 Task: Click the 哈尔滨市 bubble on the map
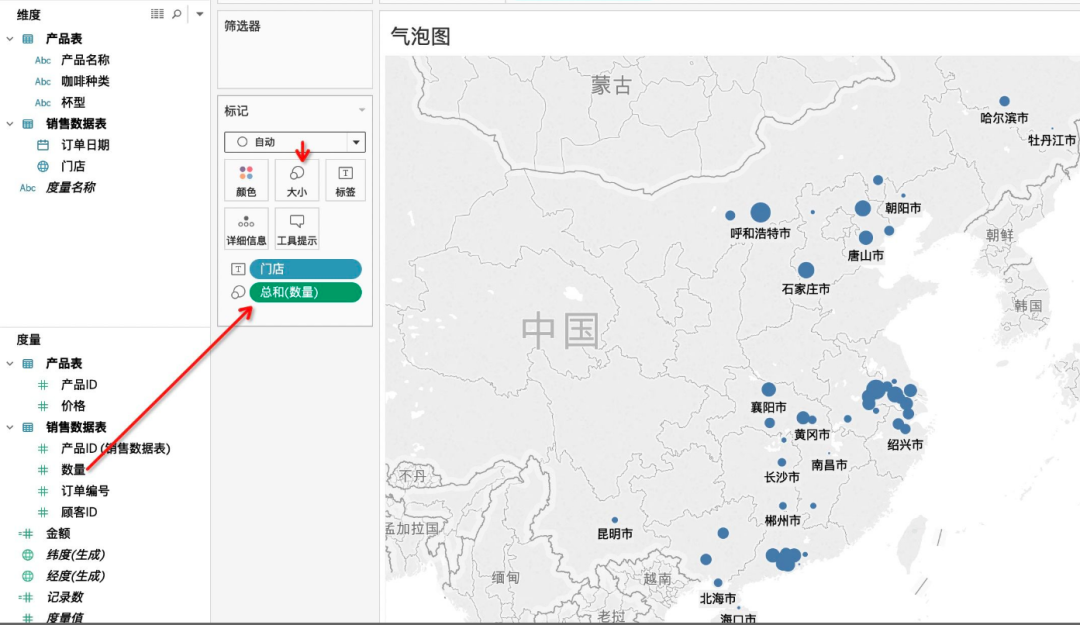click(x=1004, y=101)
